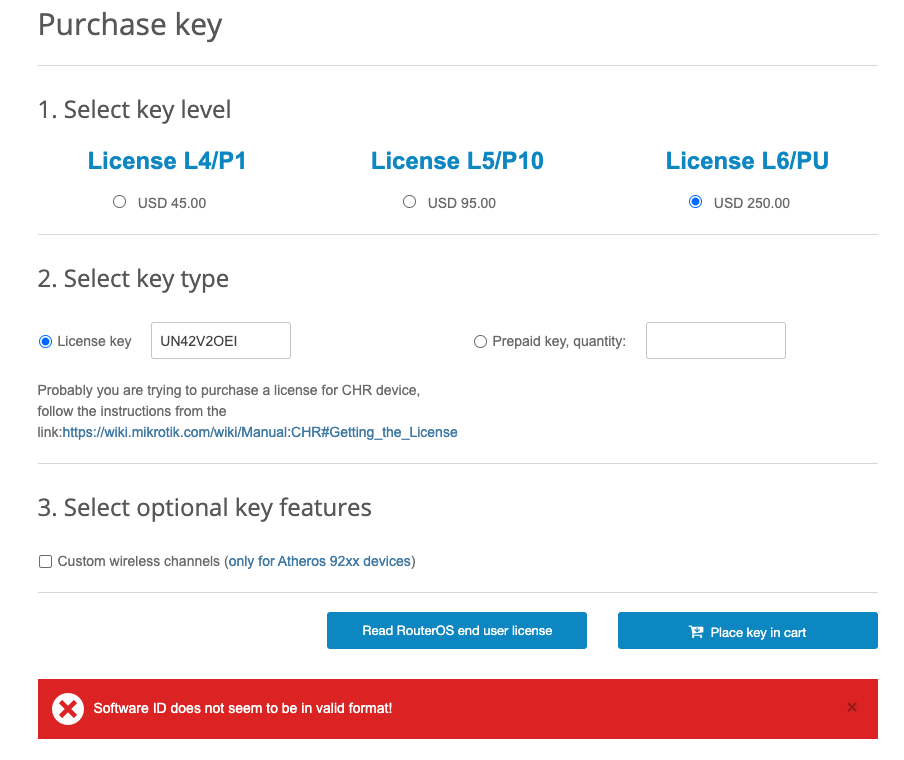Screen dimensions: 904x760
Task: Click the Purchase key page heading
Action: coord(130,25)
